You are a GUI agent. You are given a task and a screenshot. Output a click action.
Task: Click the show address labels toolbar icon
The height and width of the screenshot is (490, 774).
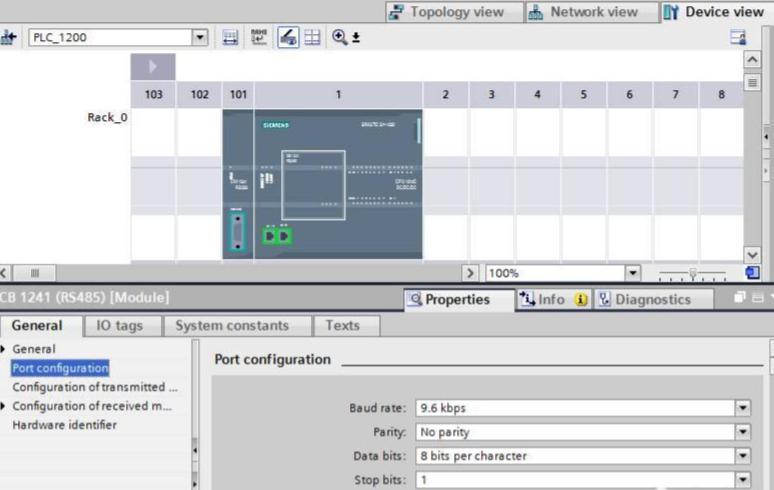tap(230, 38)
